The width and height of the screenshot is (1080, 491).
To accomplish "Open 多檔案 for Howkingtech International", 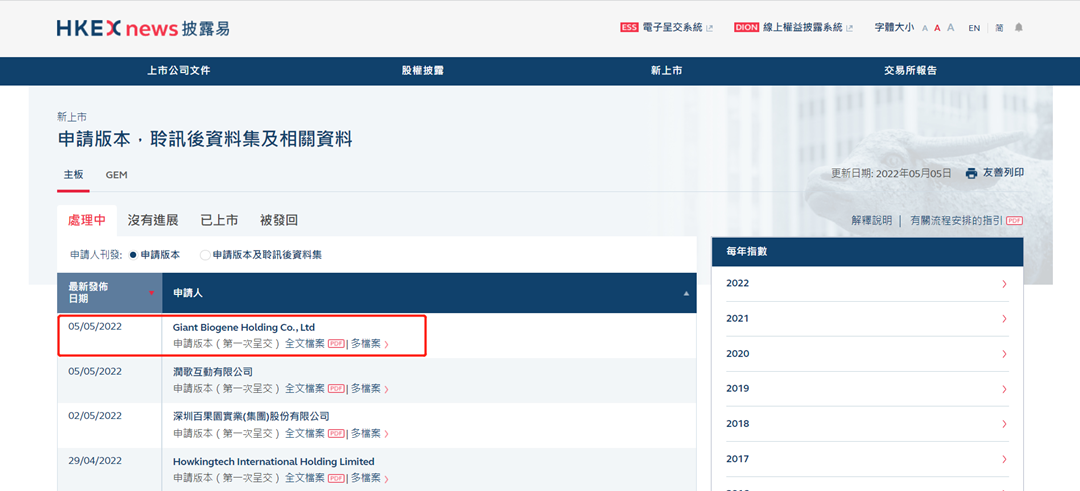I will 369,477.
